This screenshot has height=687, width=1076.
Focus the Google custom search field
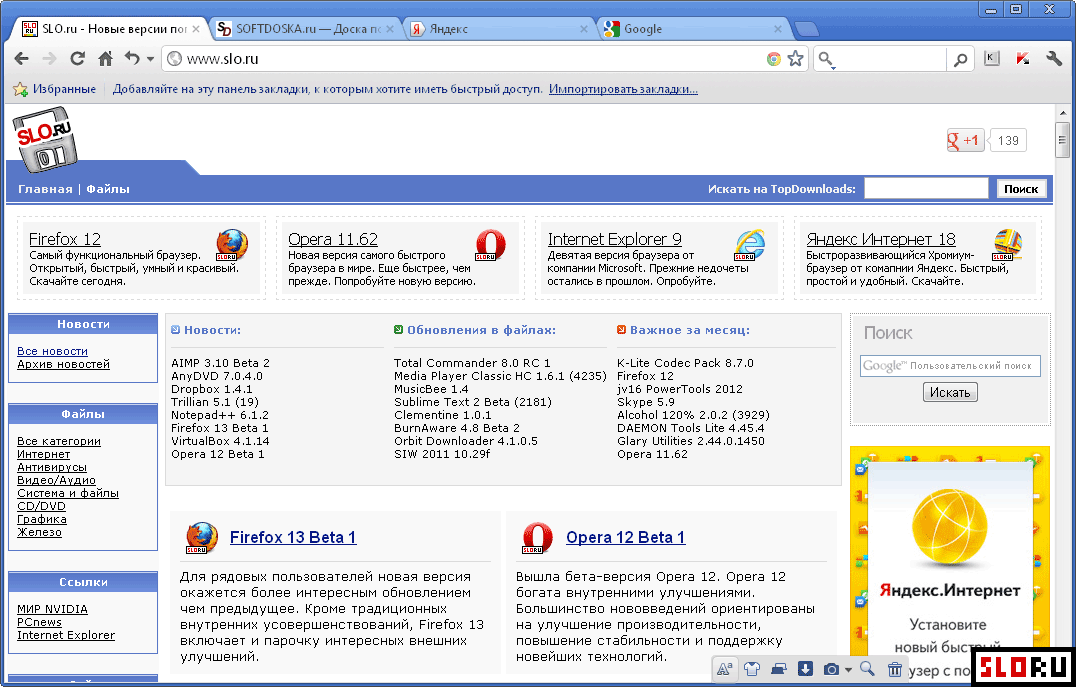coord(950,366)
